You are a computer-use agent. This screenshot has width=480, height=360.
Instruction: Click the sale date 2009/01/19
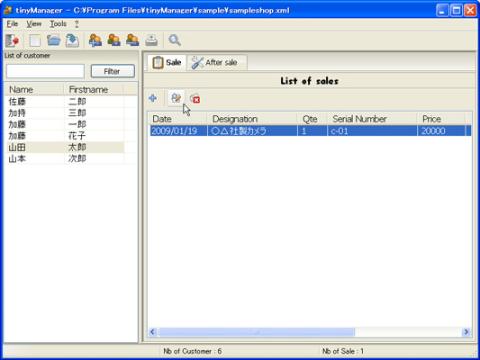point(174,131)
